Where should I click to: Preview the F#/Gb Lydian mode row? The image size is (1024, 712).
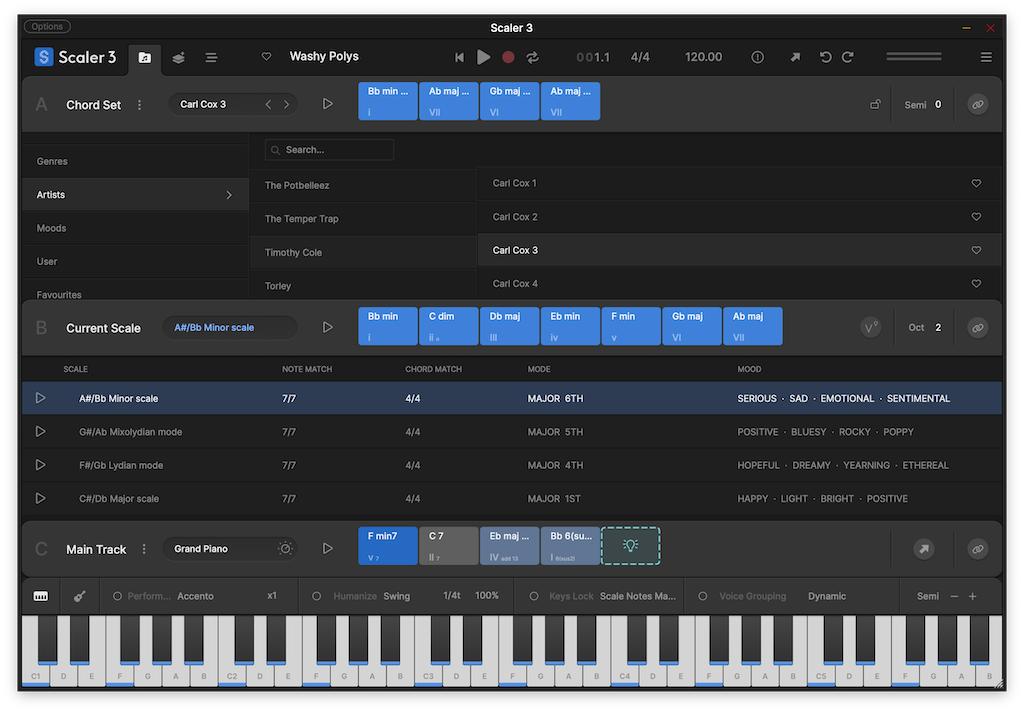pyautogui.click(x=40, y=465)
